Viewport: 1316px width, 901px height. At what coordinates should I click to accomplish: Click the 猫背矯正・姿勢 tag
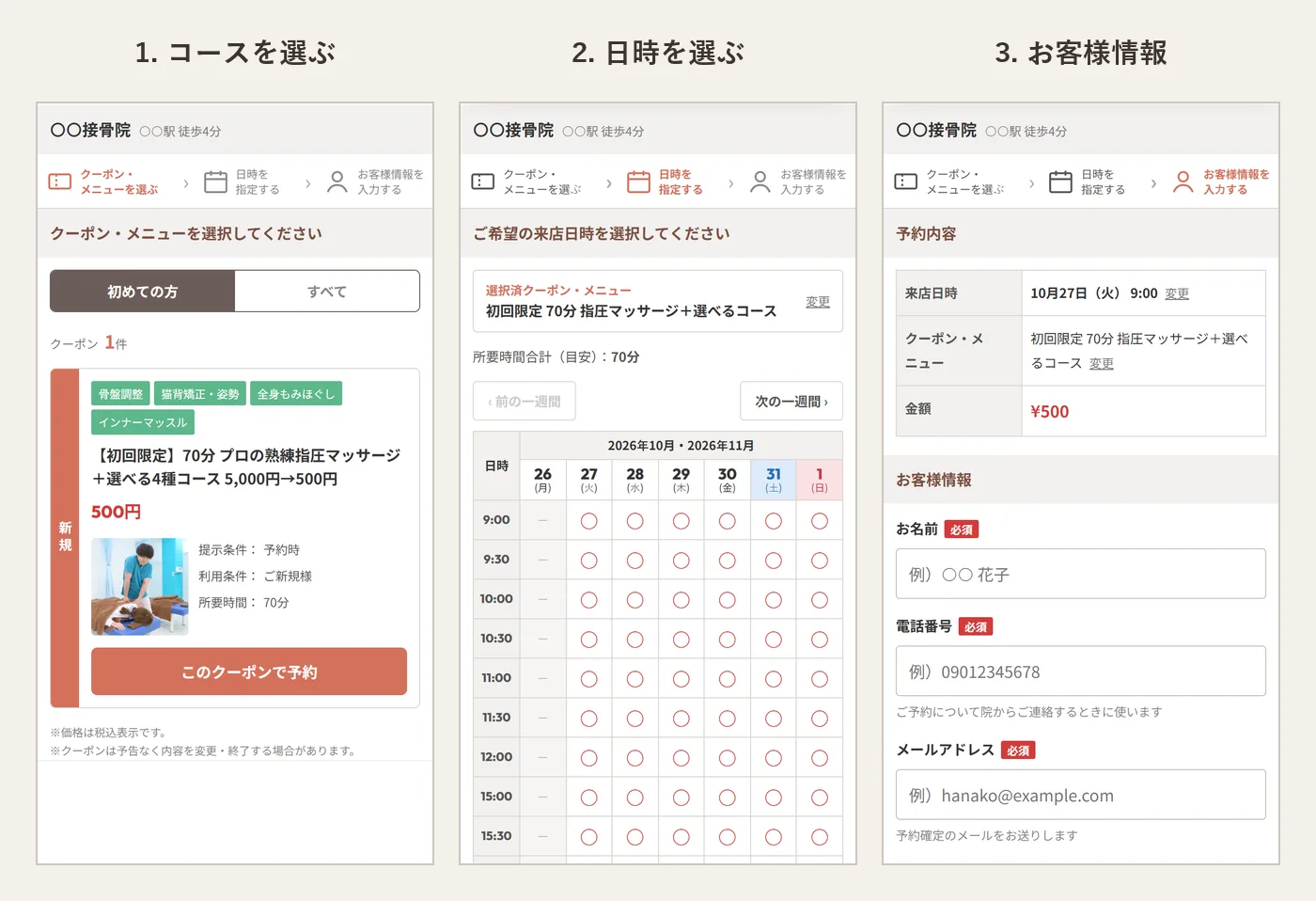(200, 394)
